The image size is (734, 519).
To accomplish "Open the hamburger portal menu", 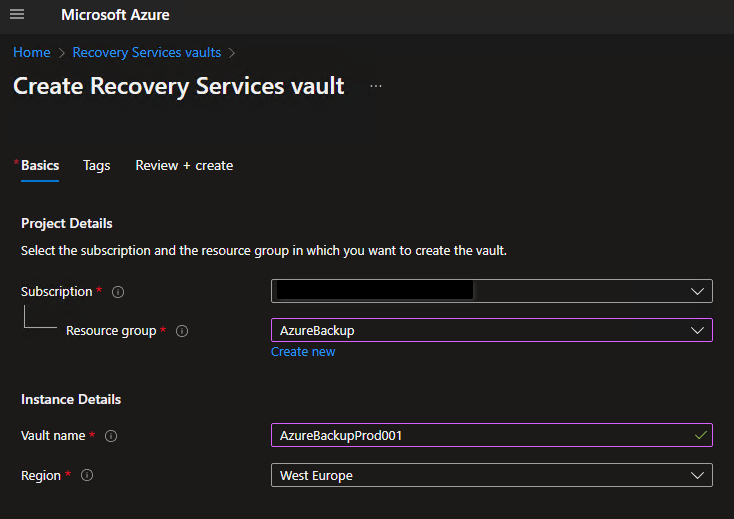I will pos(17,15).
